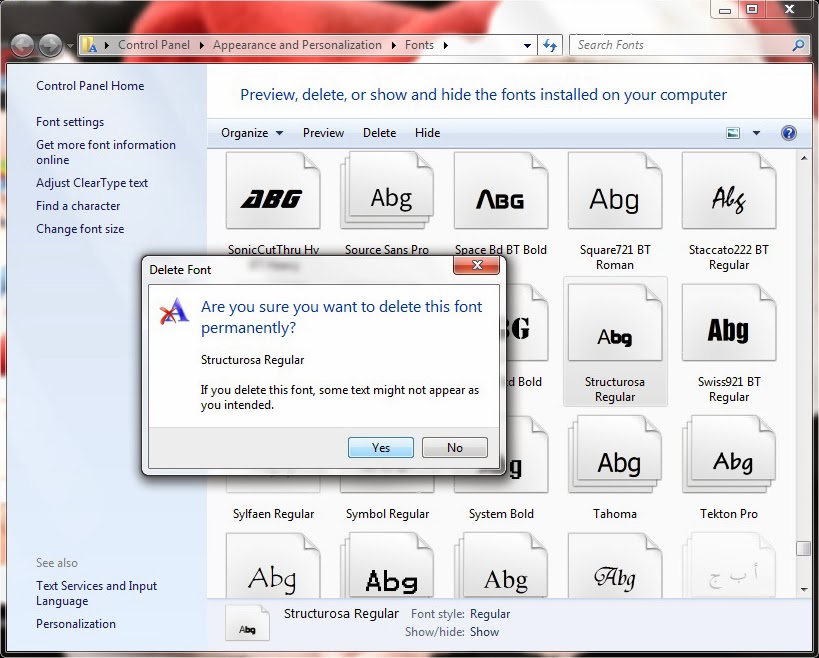Click the scroll down arrow of font list
This screenshot has width=819, height=658.
804,590
